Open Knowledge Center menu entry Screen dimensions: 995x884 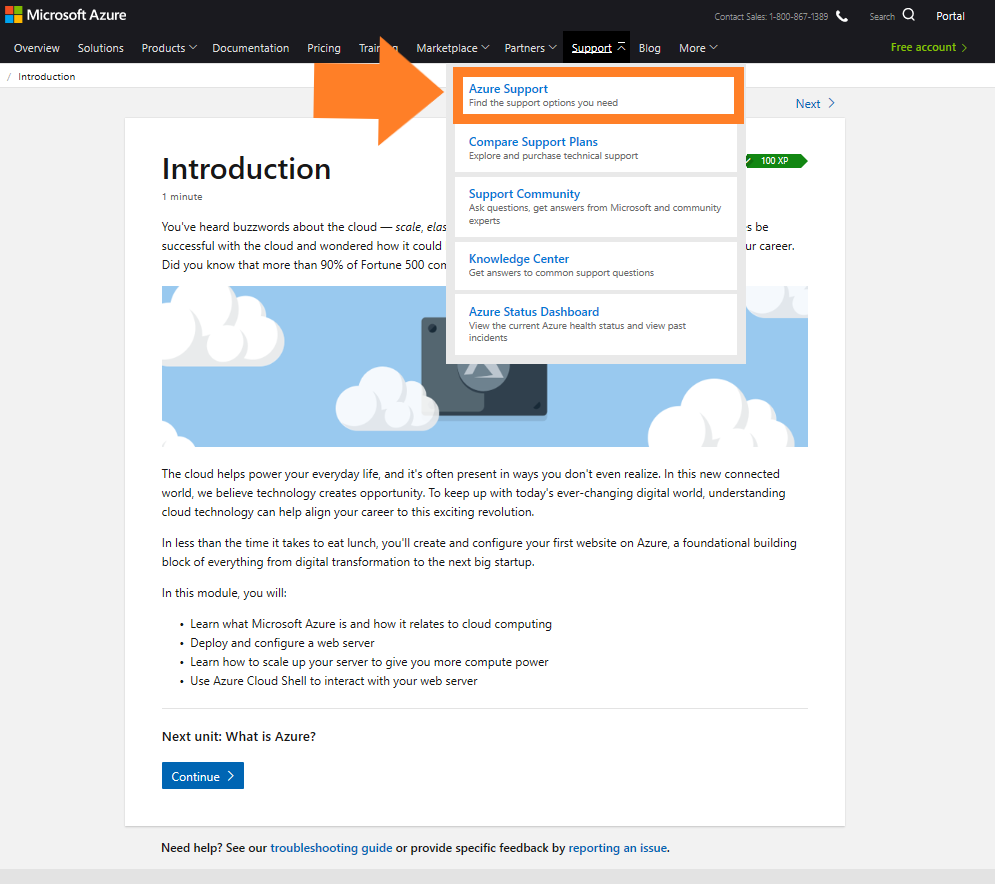pyautogui.click(x=596, y=265)
